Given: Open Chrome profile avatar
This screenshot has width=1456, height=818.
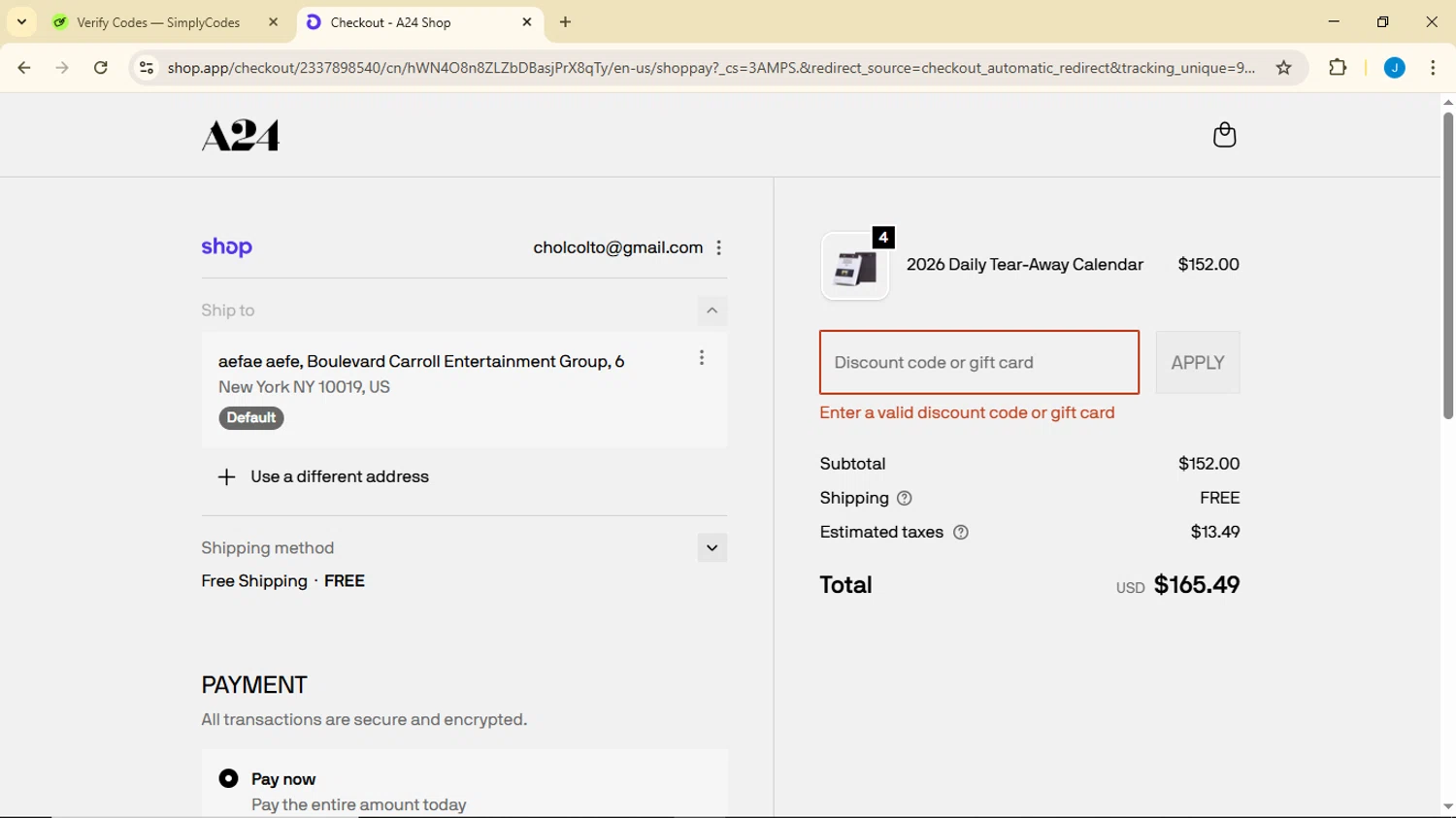Looking at the screenshot, I should point(1395,68).
